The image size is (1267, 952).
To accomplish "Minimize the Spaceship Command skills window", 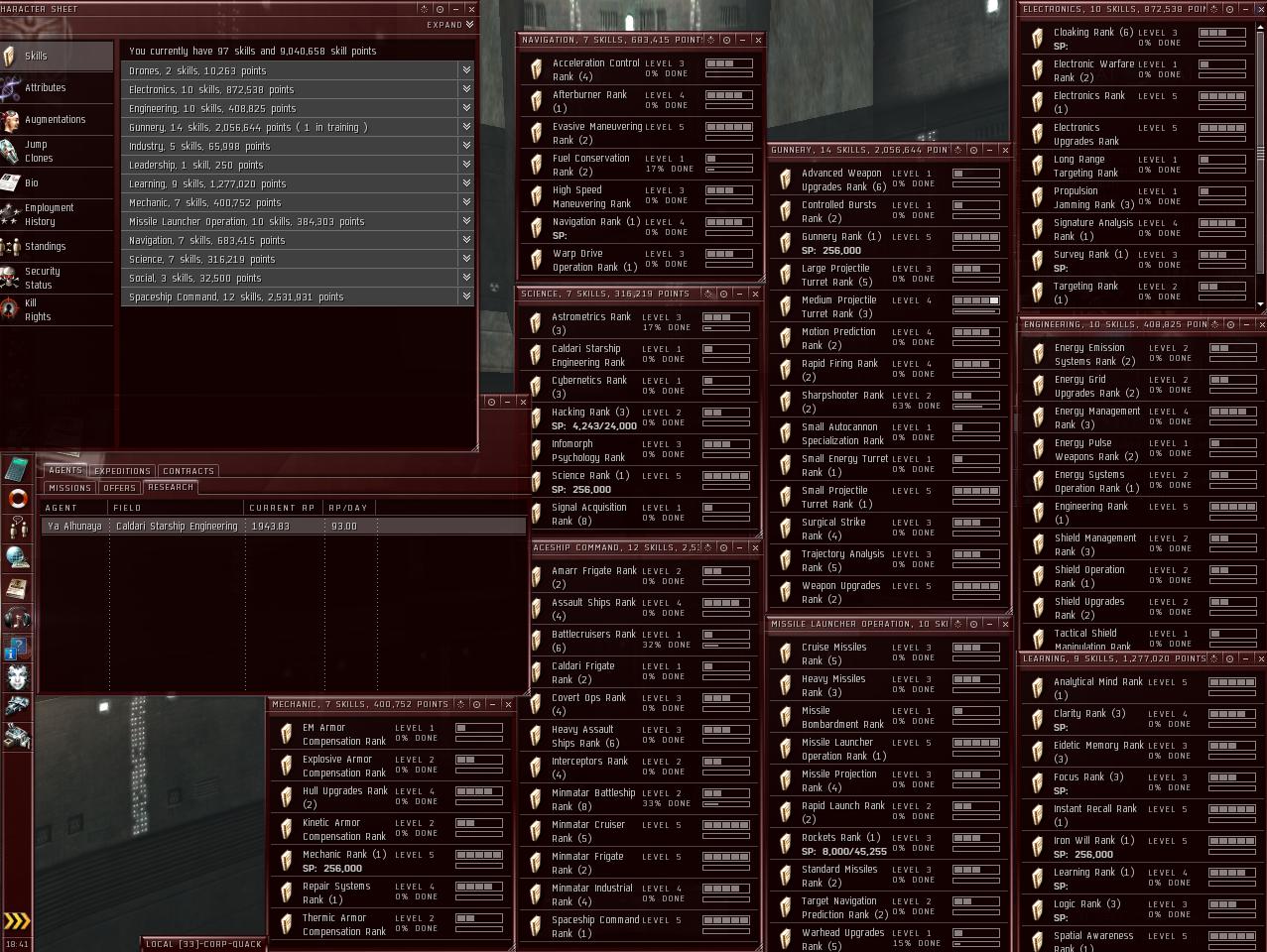I will click(739, 547).
